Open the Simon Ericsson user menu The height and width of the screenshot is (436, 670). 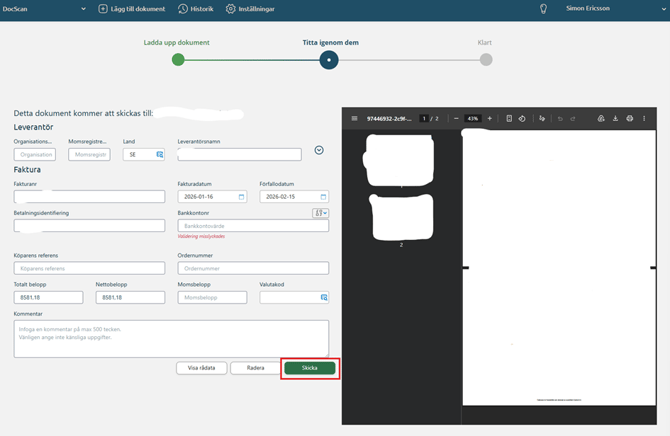coord(663,9)
